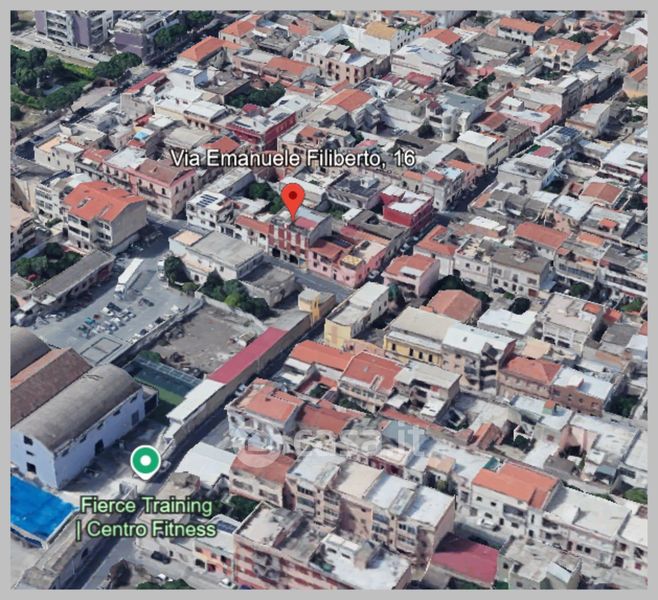Click the green park area in the top-left corner
The image size is (658, 600).
coord(60,80)
